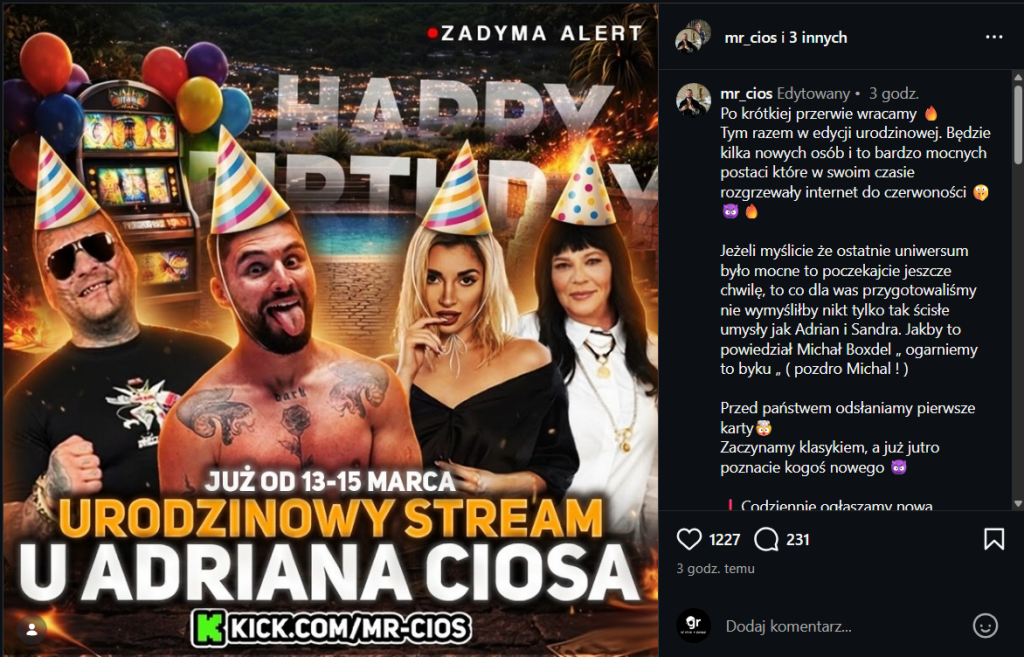Click your profile picture beside comment box
Screen dimensions: 1024x657
coord(693,626)
